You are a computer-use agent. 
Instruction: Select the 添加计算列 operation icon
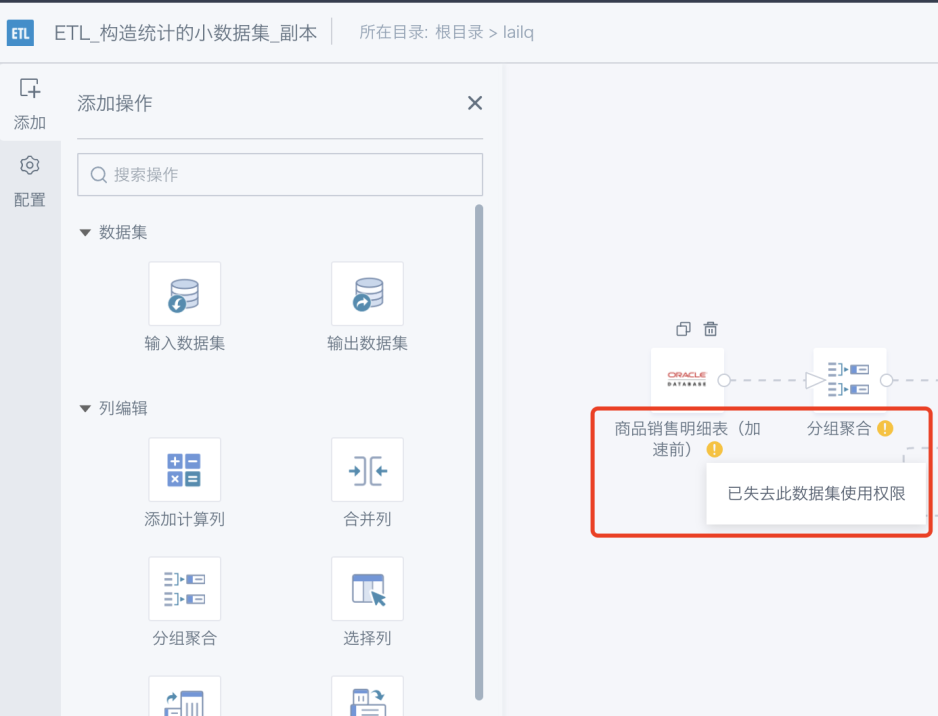[184, 470]
